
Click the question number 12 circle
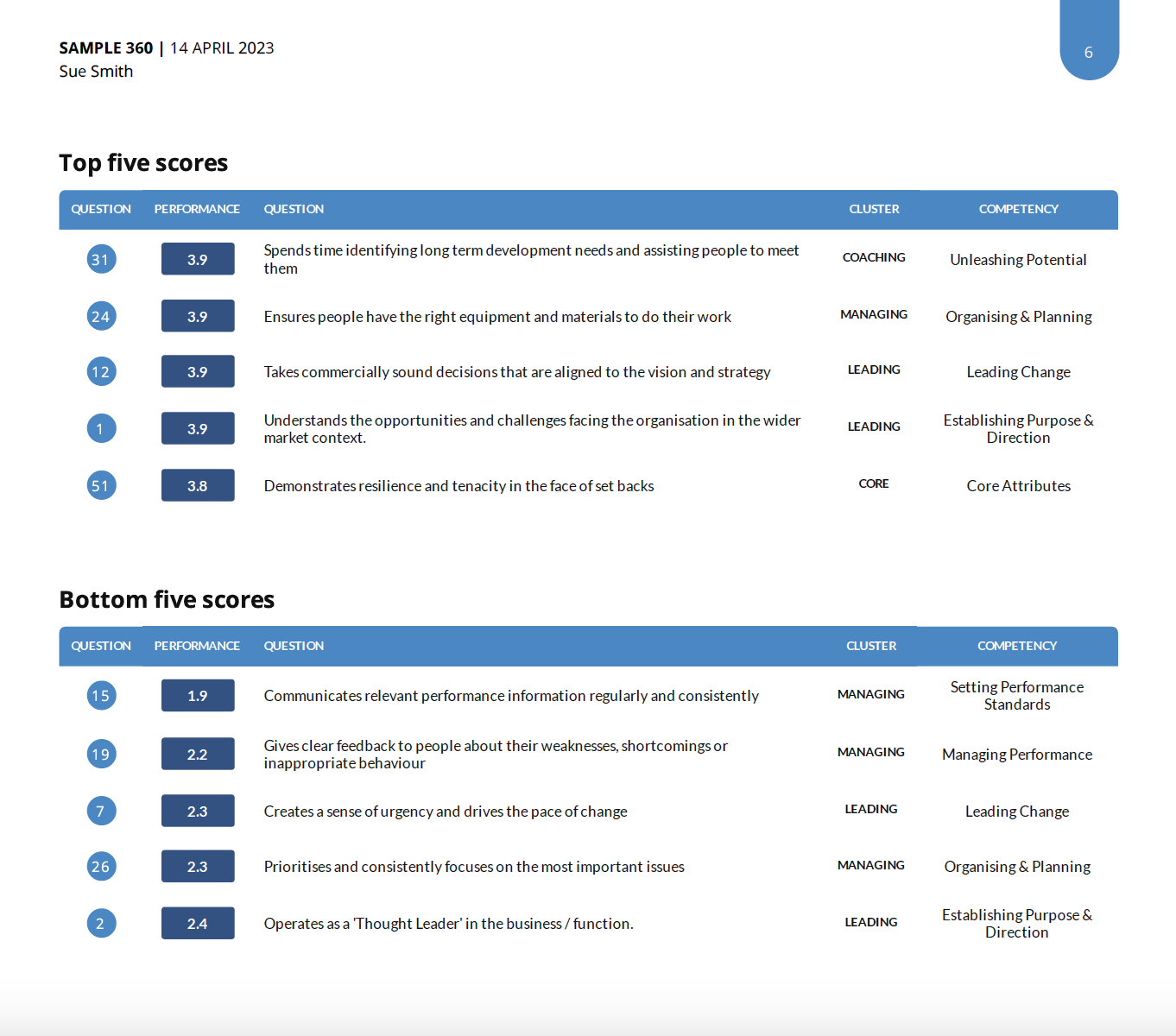coord(101,371)
